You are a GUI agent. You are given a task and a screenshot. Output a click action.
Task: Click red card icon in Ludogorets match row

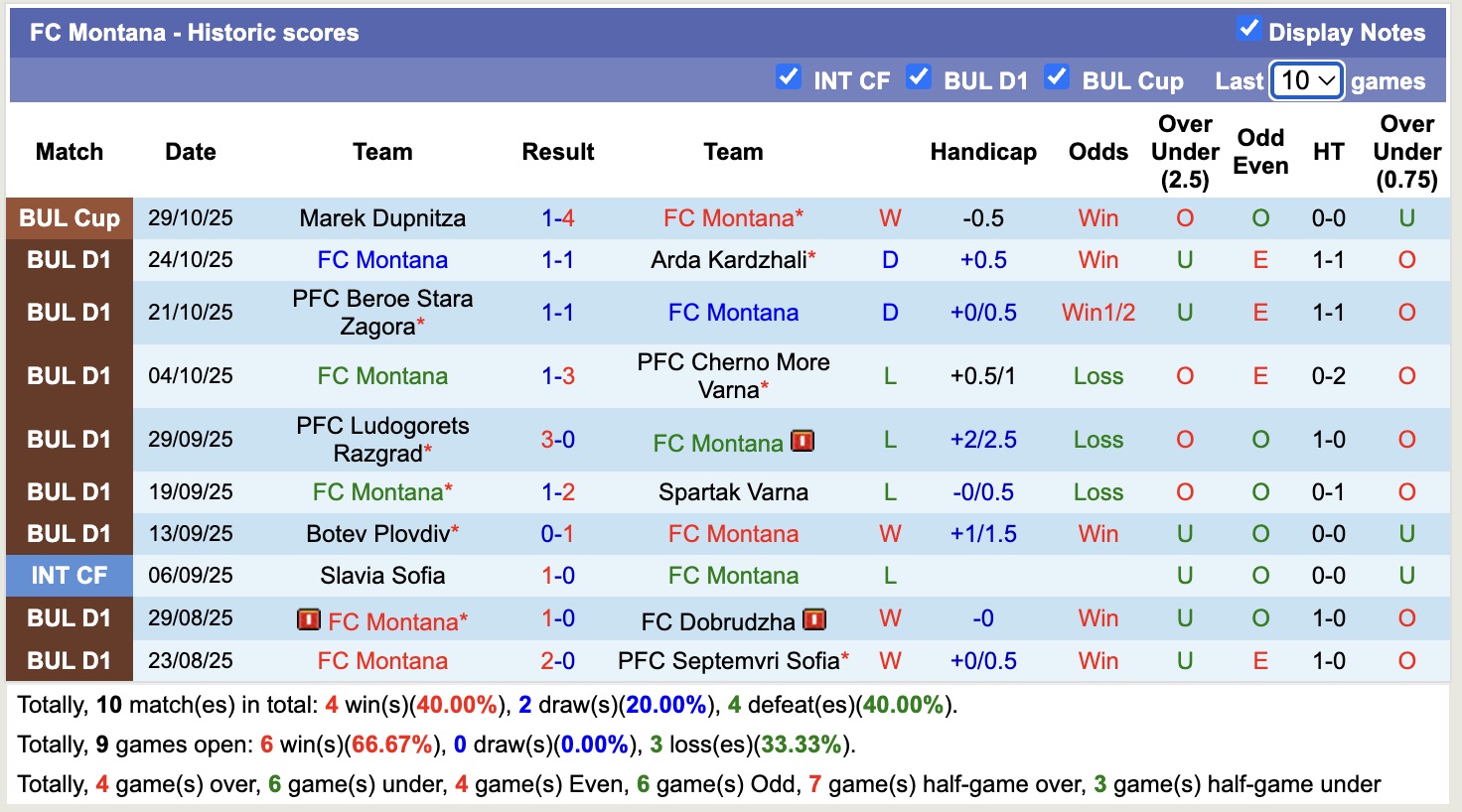803,441
